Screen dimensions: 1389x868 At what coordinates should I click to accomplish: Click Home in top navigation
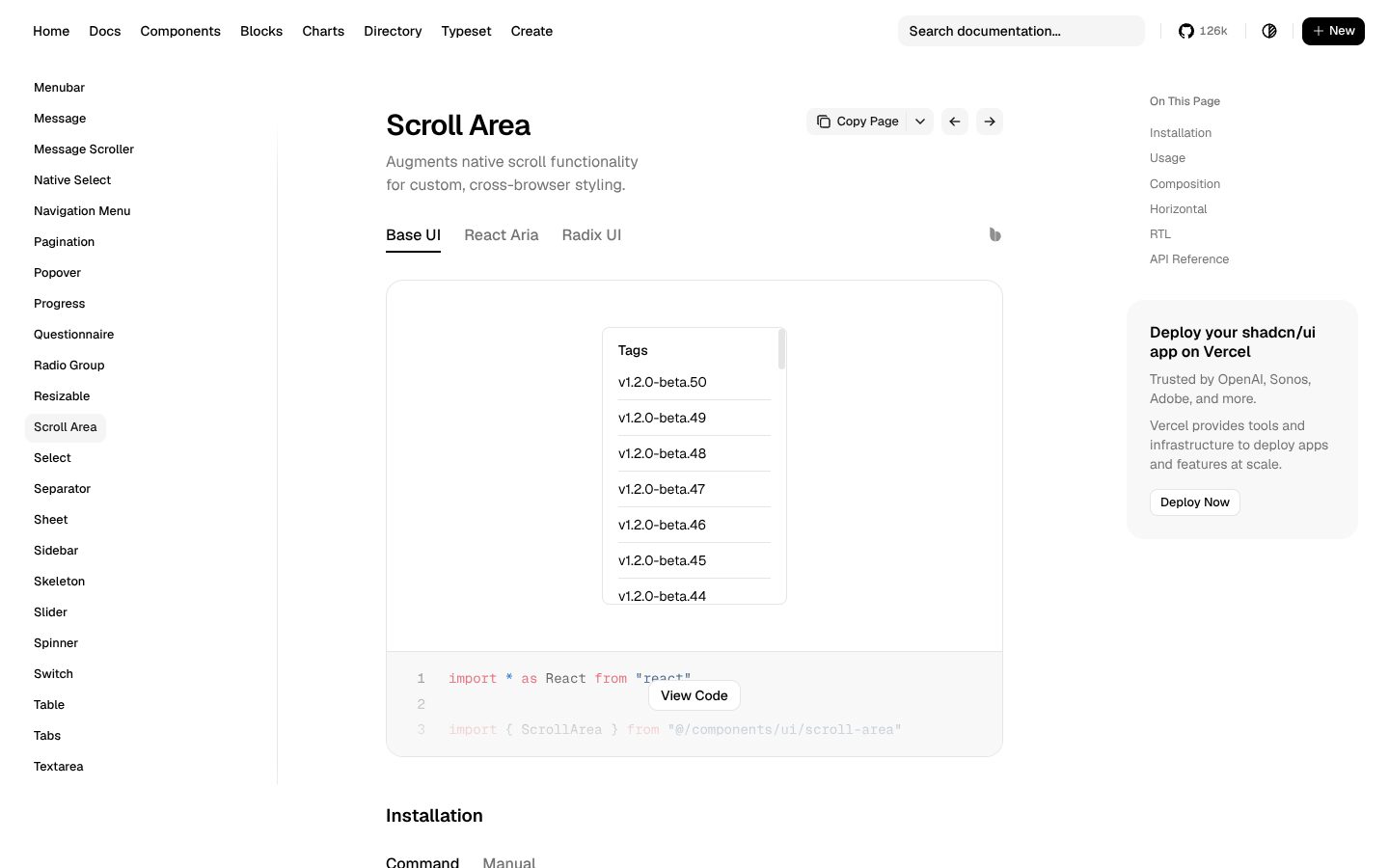51,31
